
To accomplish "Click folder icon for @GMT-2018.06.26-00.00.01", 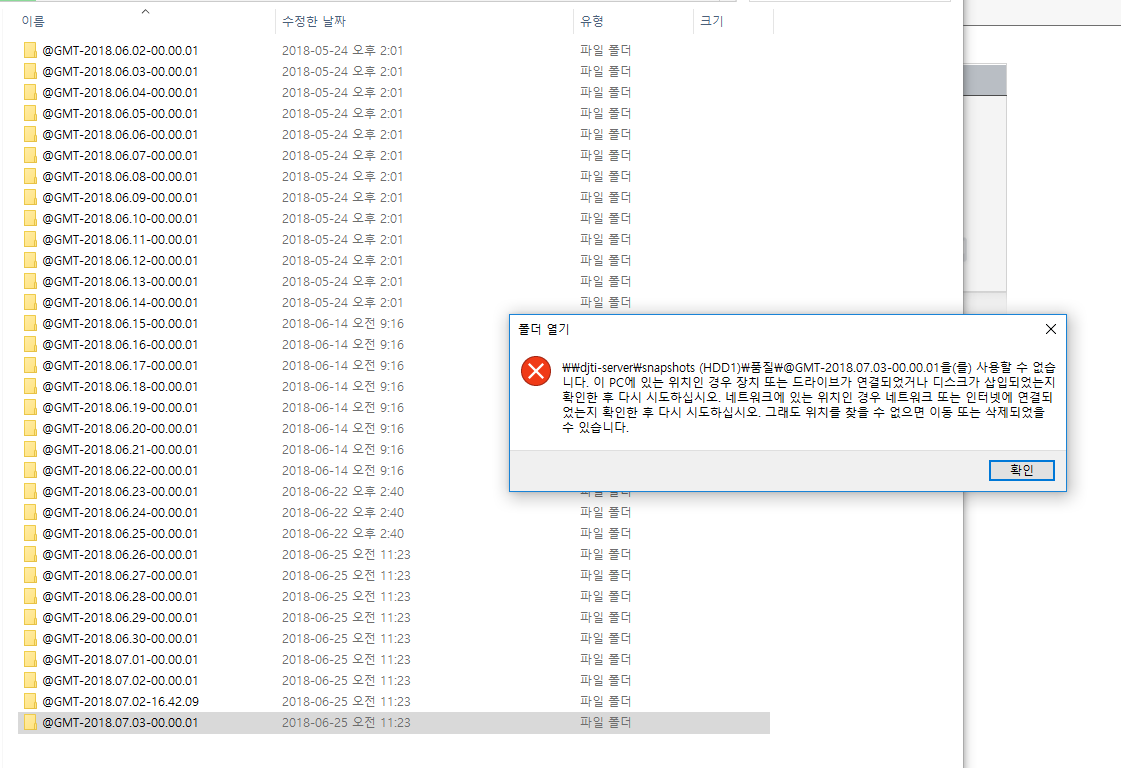I will [x=30, y=554].
